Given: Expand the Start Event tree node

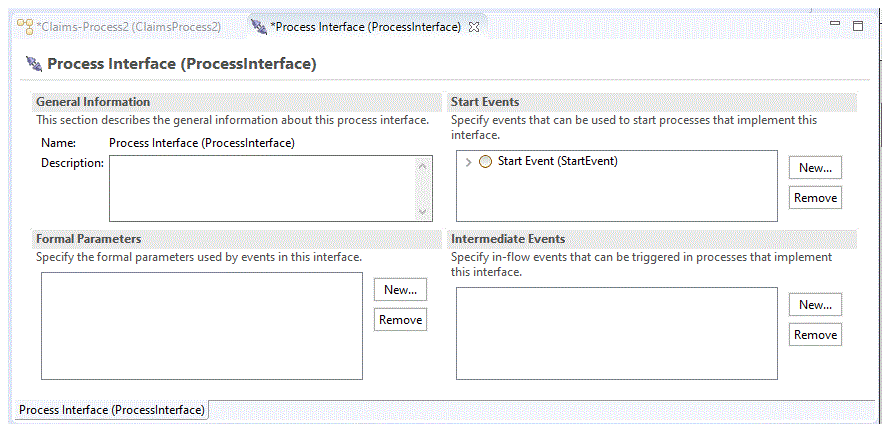Looking at the screenshot, I should (x=468, y=162).
